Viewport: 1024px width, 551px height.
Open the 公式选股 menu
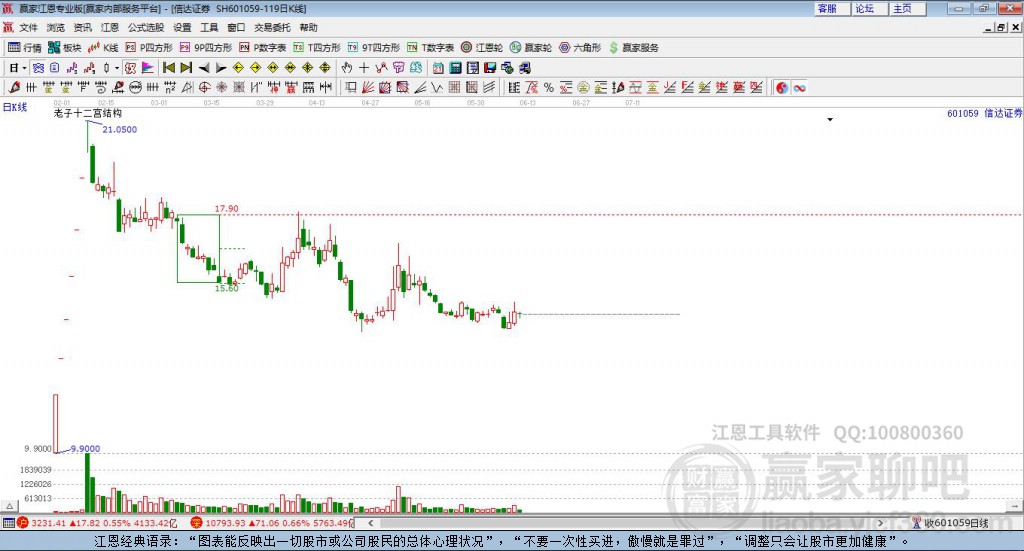[146, 27]
